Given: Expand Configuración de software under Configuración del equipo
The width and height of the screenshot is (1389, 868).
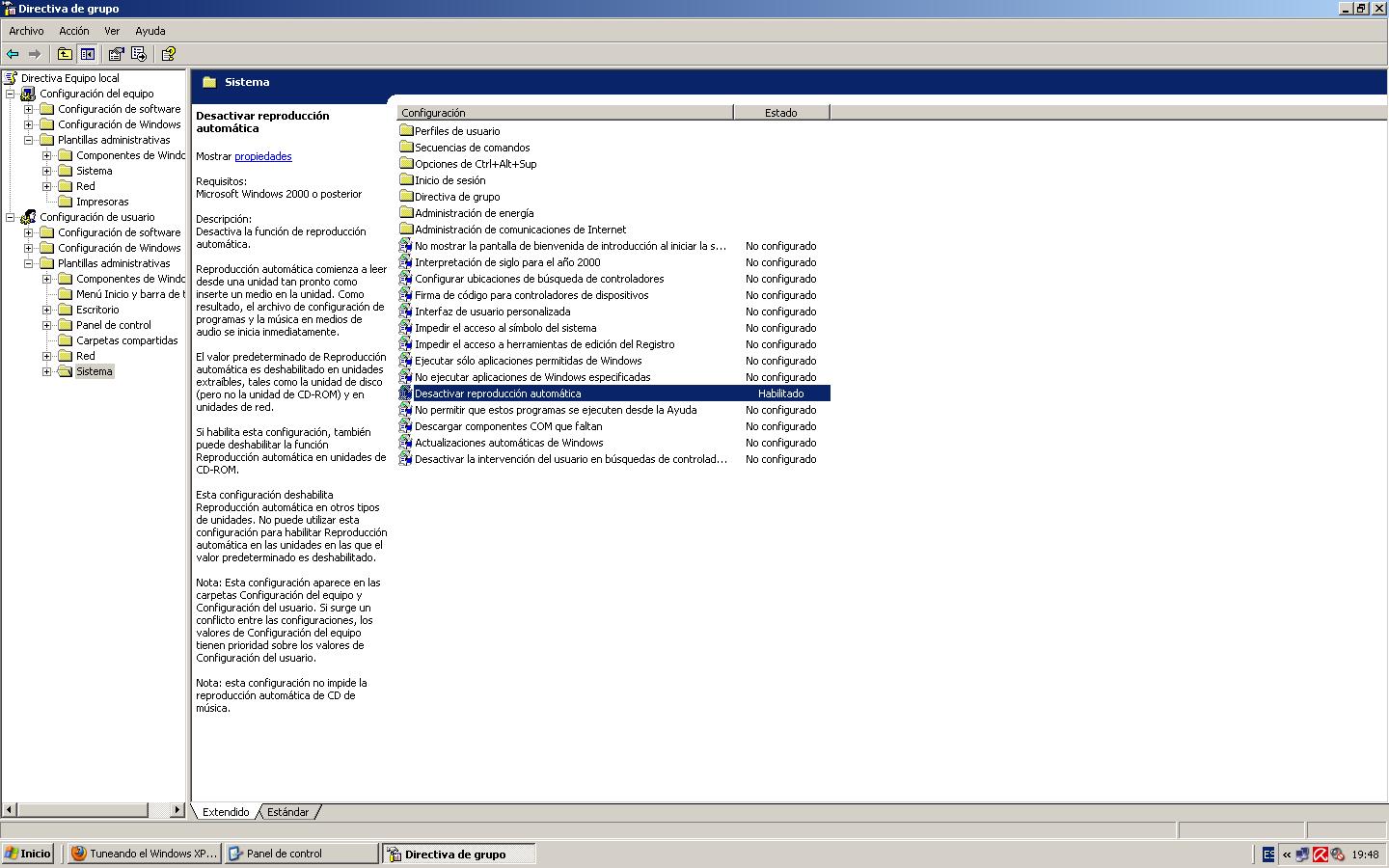Looking at the screenshot, I should click(29, 109).
